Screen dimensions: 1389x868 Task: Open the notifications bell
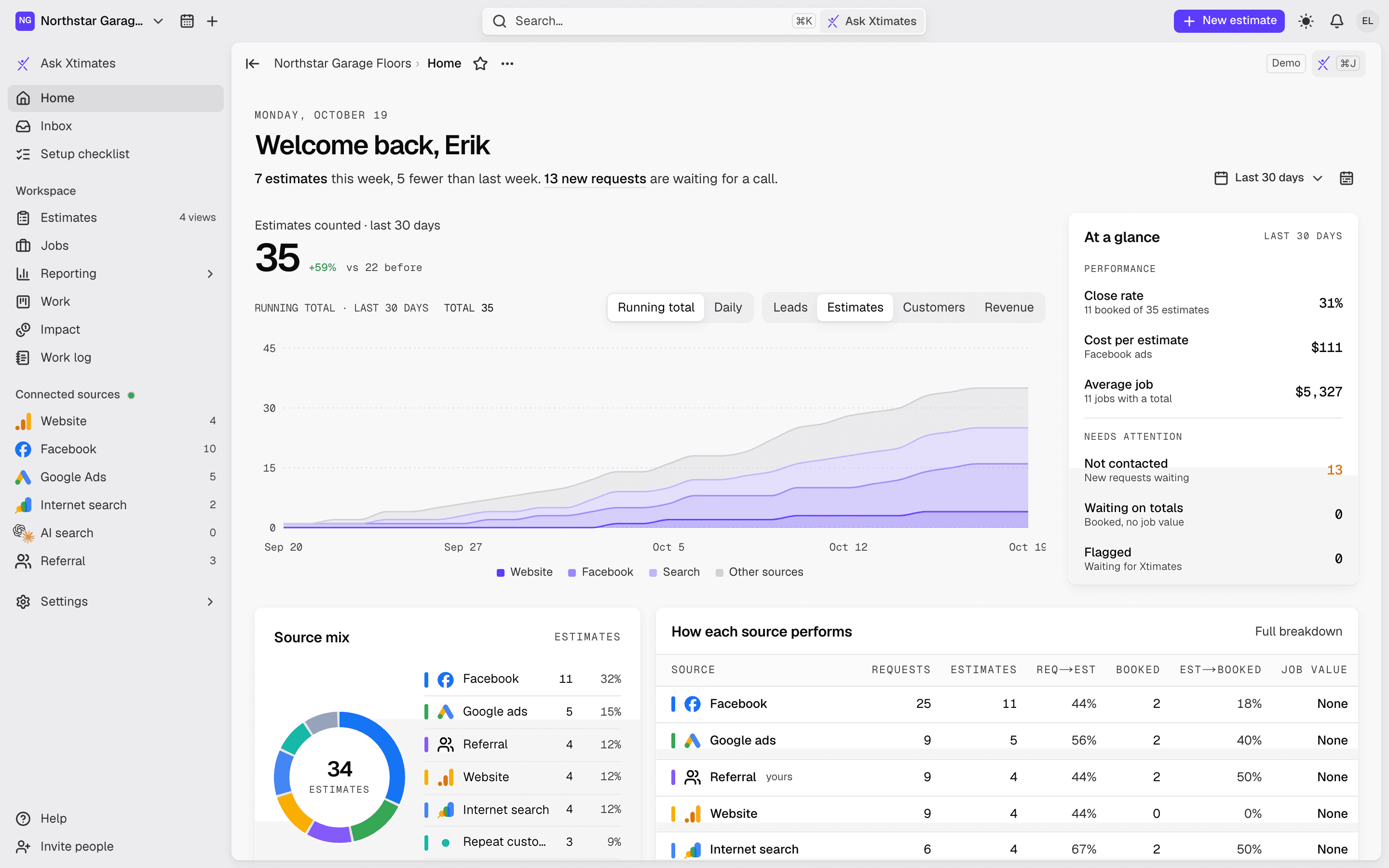point(1337,21)
